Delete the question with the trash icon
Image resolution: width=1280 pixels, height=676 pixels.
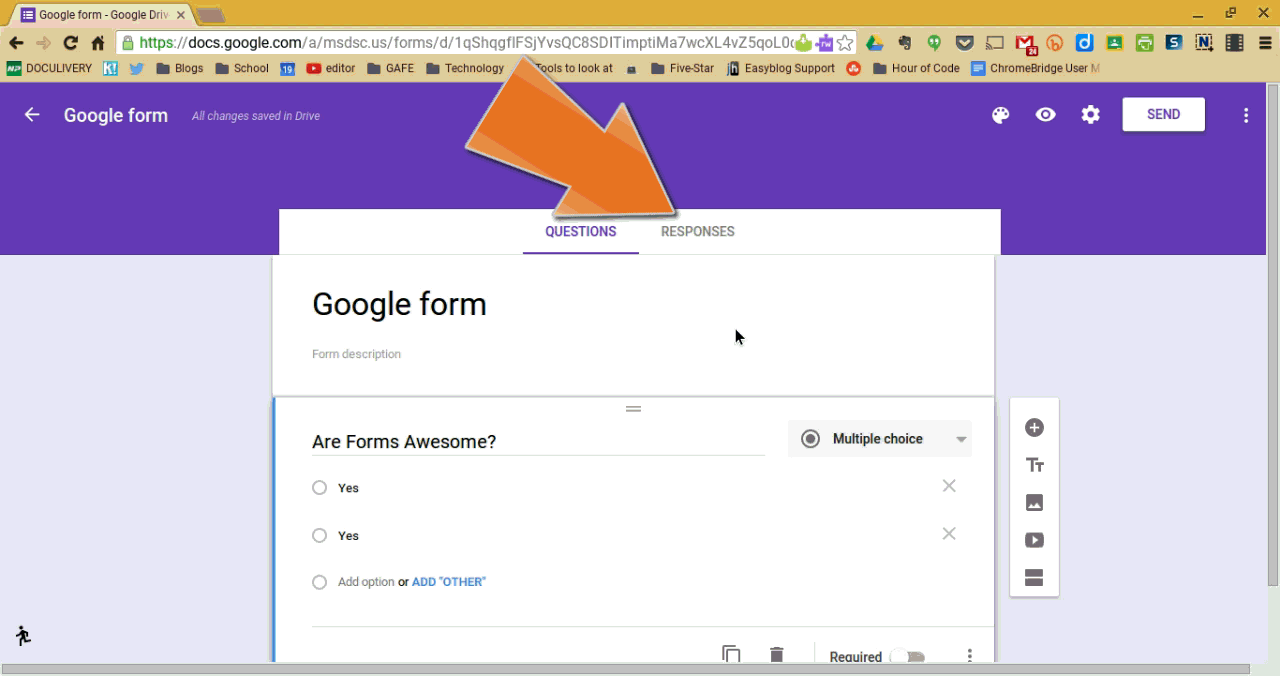[x=776, y=653]
